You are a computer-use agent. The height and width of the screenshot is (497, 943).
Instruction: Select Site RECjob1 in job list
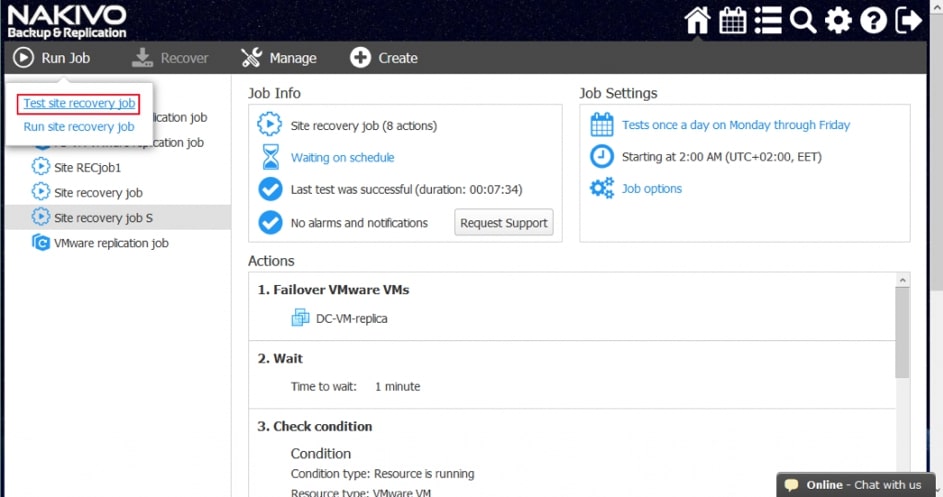click(x=87, y=167)
